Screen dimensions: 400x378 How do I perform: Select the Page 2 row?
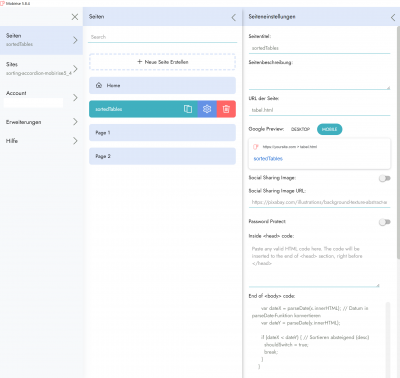pos(162,156)
